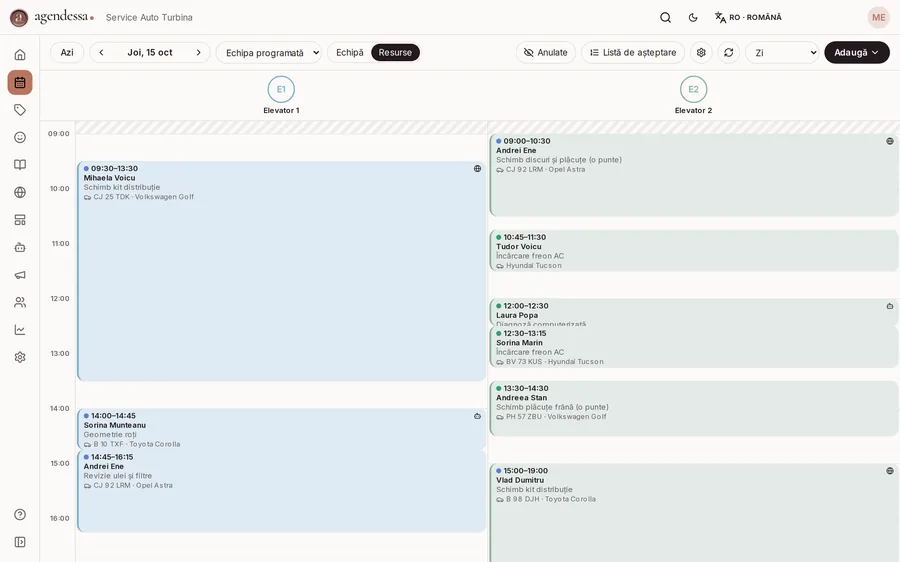Open Andrei Ene 09:00–10:30 appointment

(x=693, y=175)
